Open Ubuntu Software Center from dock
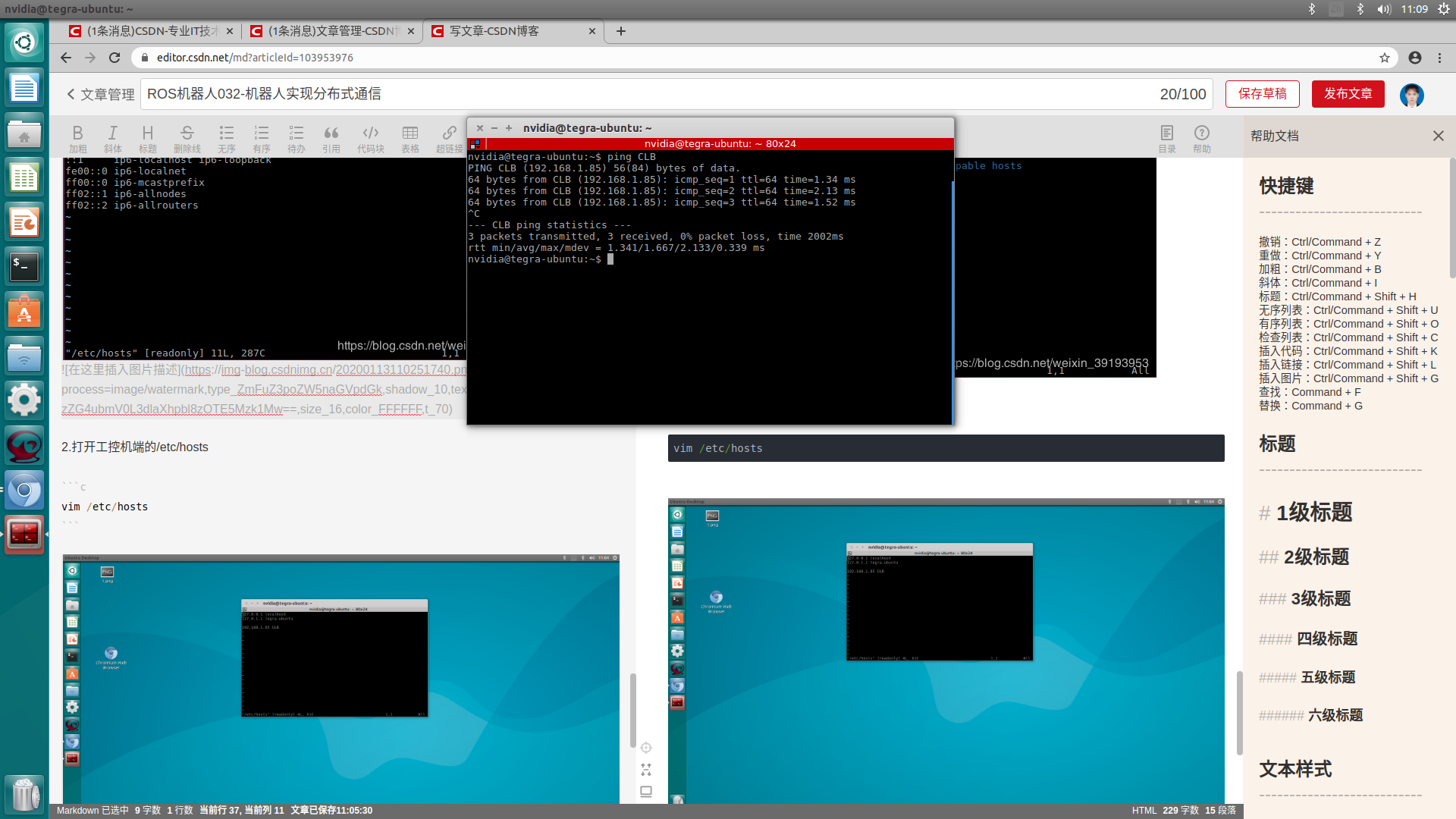 [24, 312]
